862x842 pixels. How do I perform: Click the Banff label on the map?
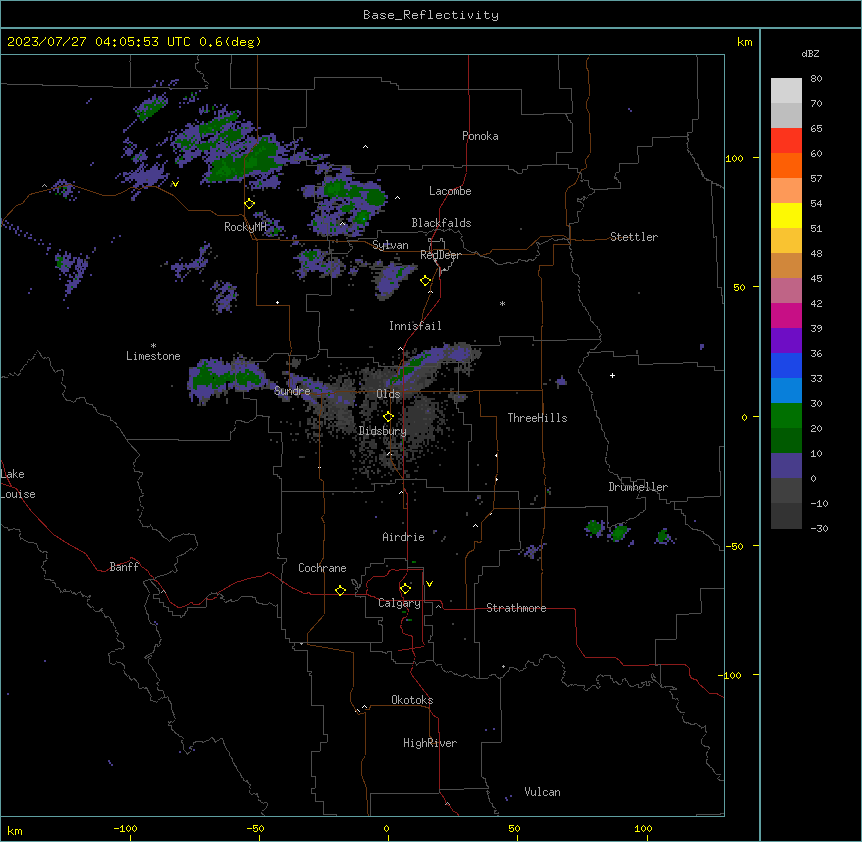point(124,567)
